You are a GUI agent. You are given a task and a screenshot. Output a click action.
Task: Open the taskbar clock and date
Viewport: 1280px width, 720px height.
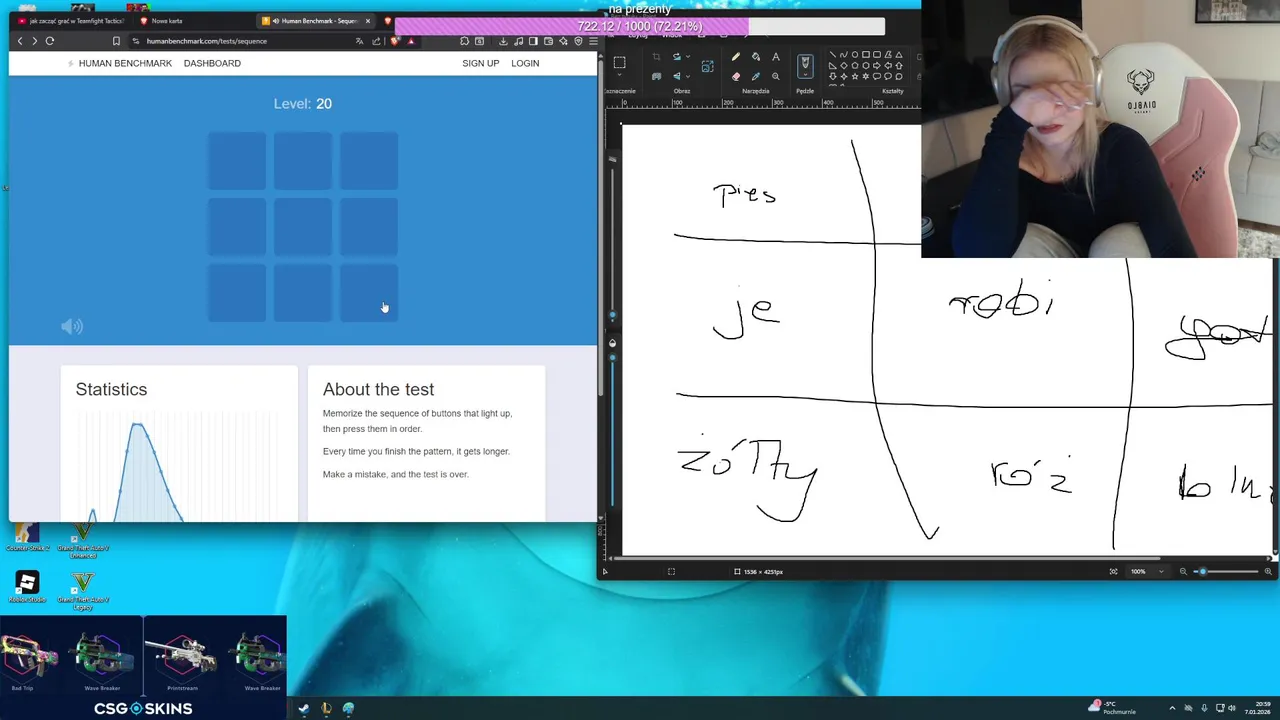[1255, 708]
